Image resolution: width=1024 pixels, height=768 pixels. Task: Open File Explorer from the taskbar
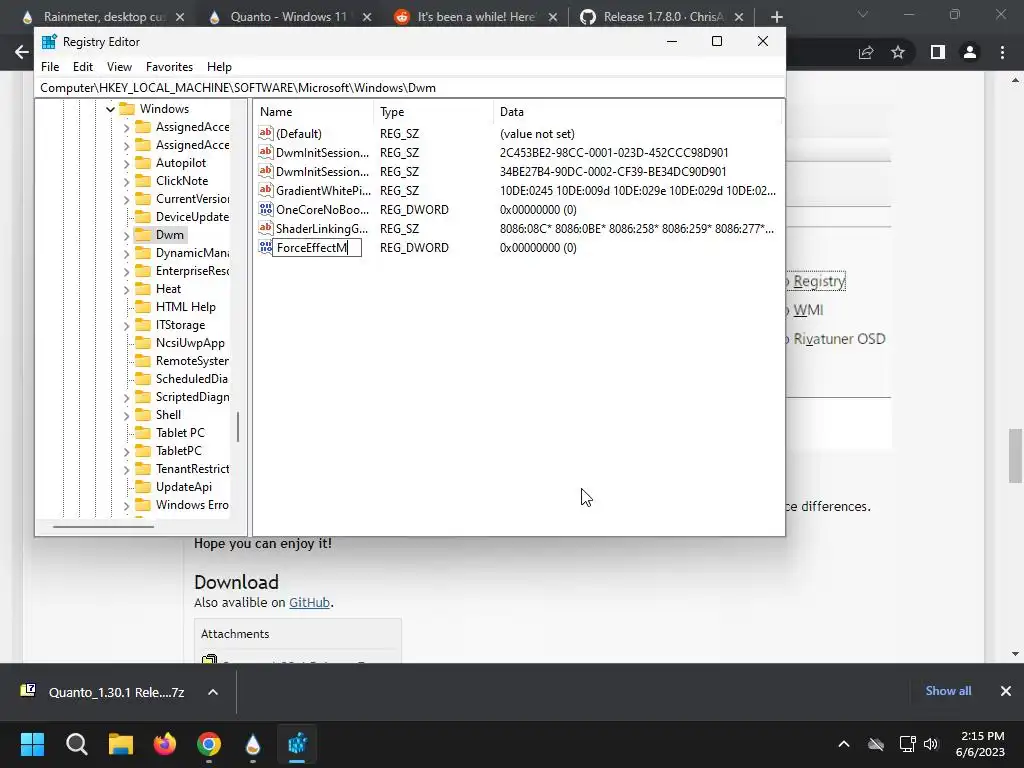pos(121,744)
